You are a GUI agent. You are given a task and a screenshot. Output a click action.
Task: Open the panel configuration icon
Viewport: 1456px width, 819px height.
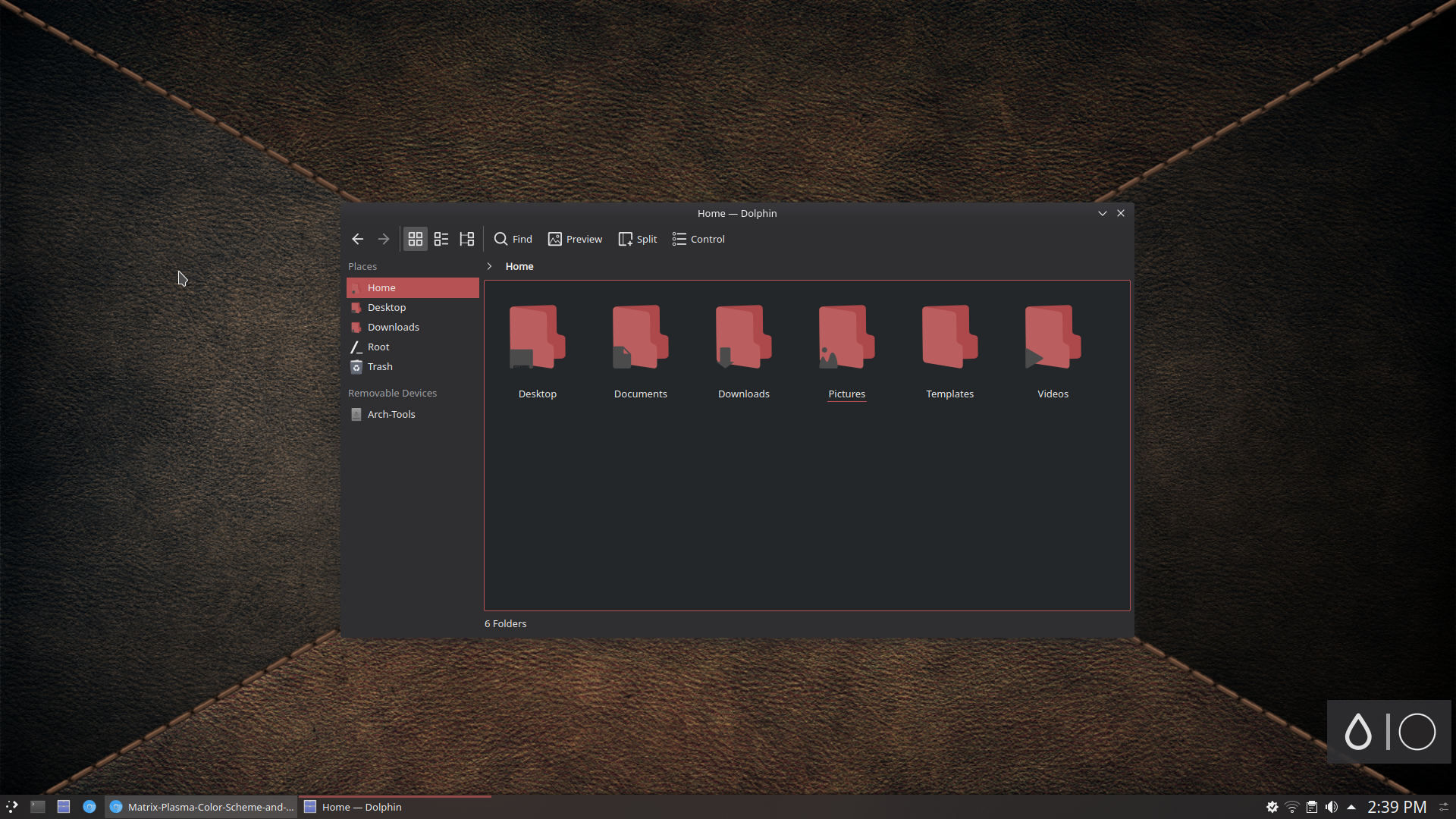tap(1444, 807)
